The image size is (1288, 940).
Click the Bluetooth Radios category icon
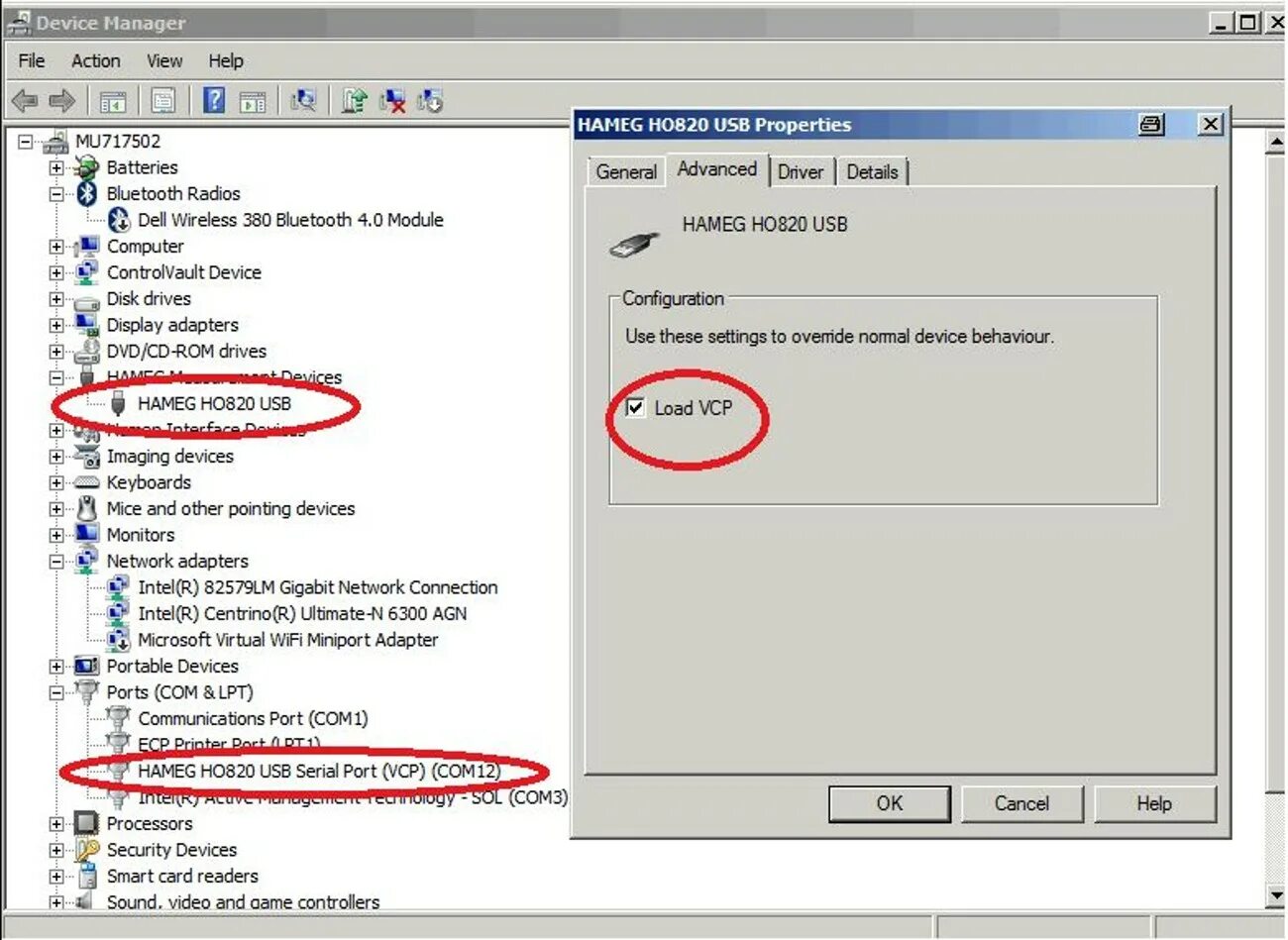point(87,193)
